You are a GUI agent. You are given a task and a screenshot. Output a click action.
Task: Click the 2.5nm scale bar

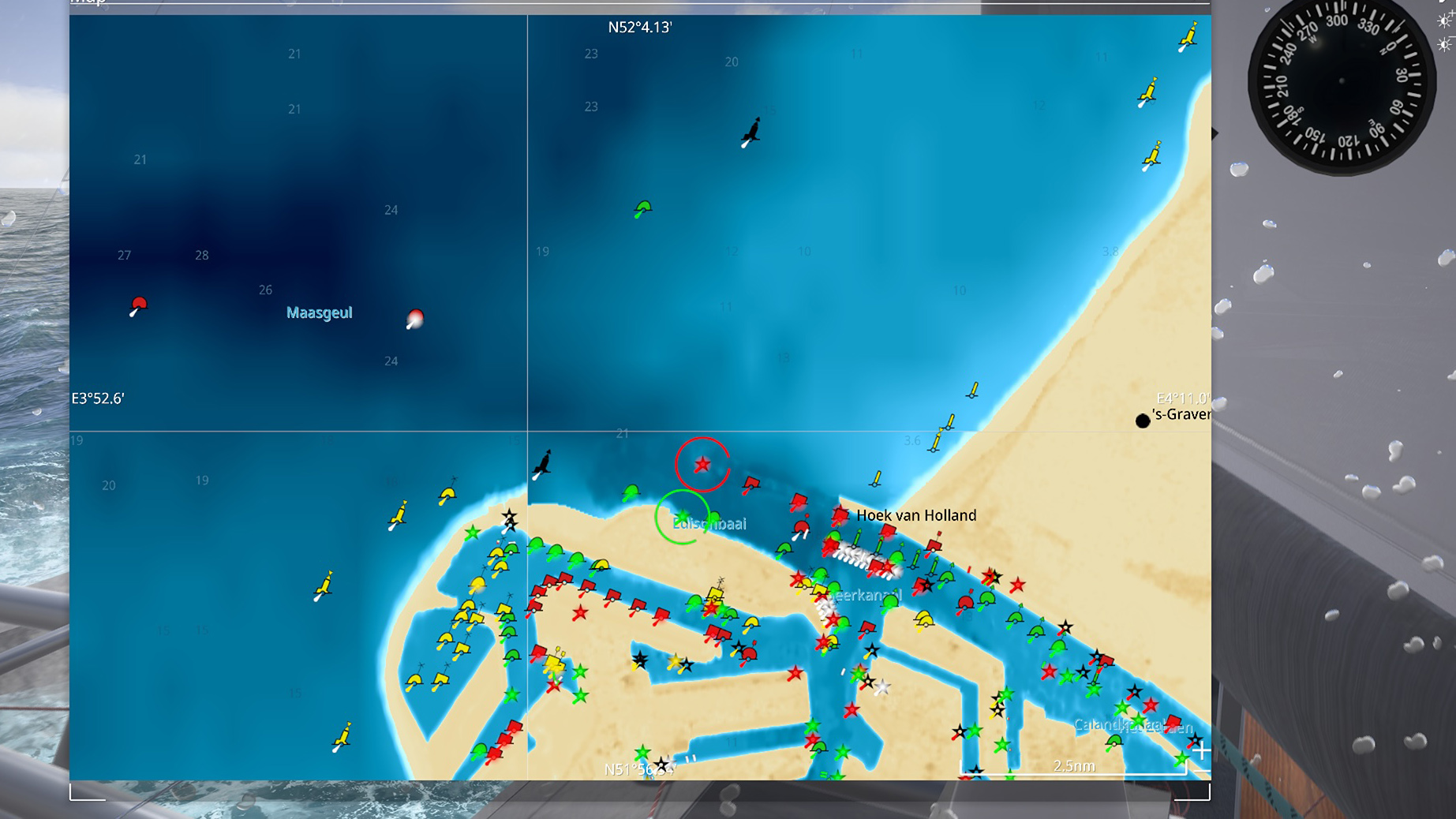[1074, 767]
